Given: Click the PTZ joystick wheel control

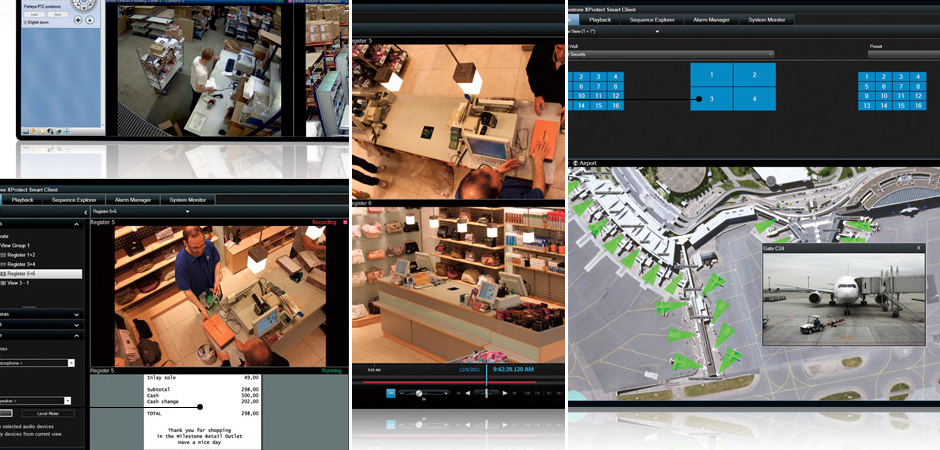Looking at the screenshot, I should click(x=84, y=5).
